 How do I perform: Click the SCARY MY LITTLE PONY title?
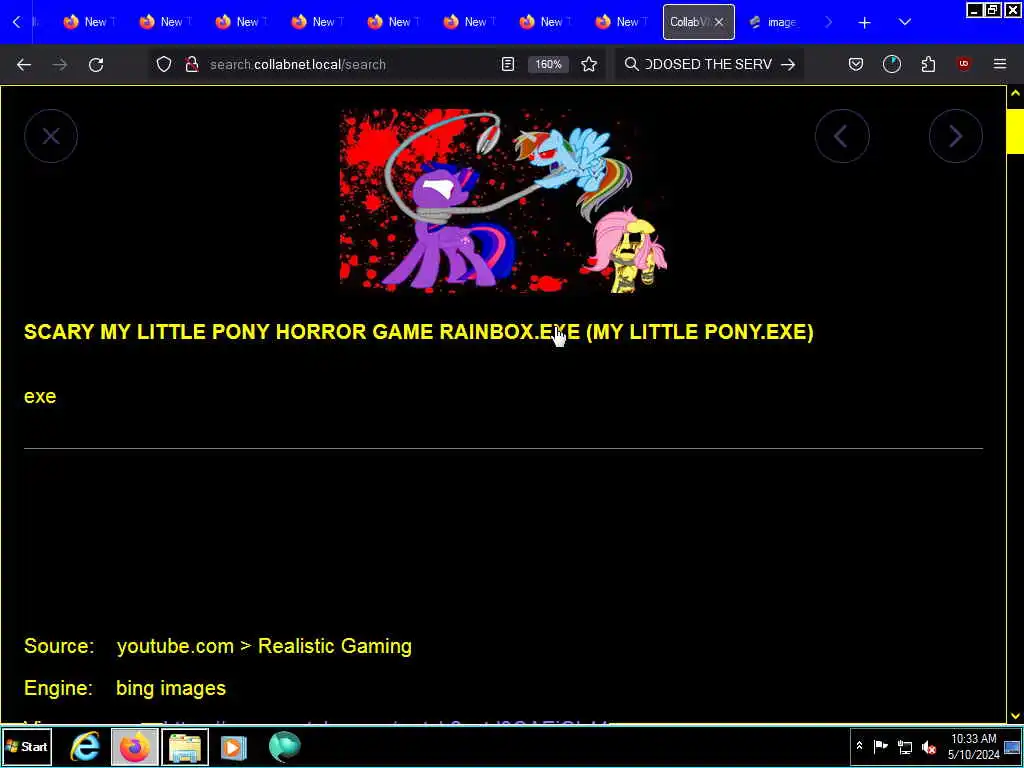[x=419, y=332]
